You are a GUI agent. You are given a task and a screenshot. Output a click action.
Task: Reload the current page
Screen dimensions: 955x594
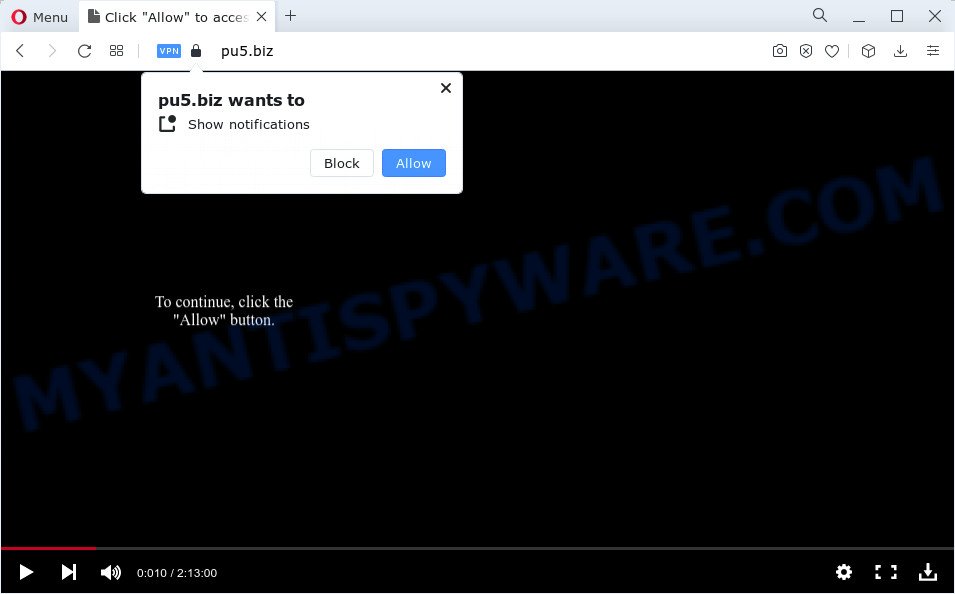click(85, 51)
